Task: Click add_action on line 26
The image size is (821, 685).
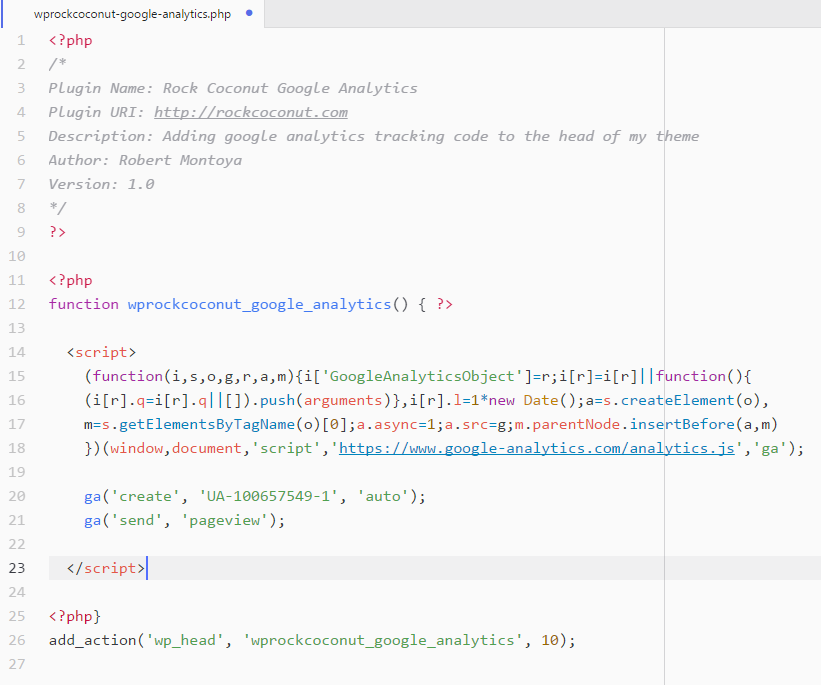Action: [93, 640]
